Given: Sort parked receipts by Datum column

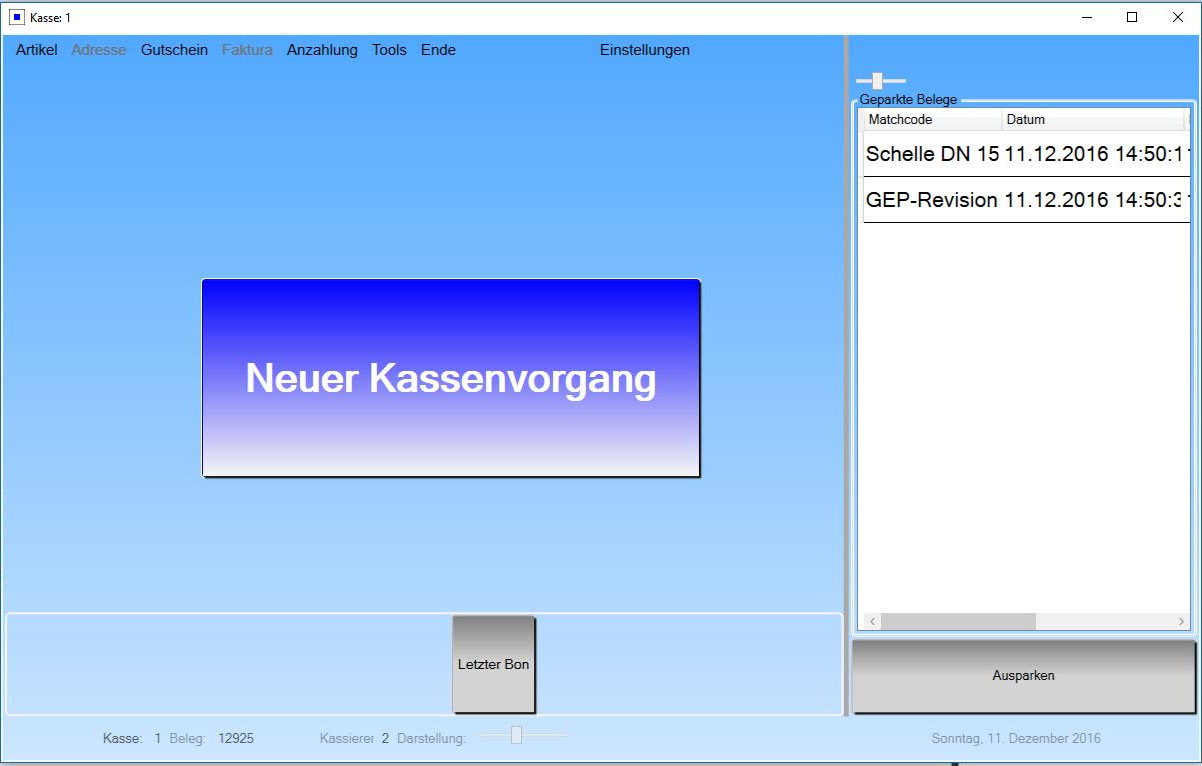Looking at the screenshot, I should click(x=1092, y=120).
